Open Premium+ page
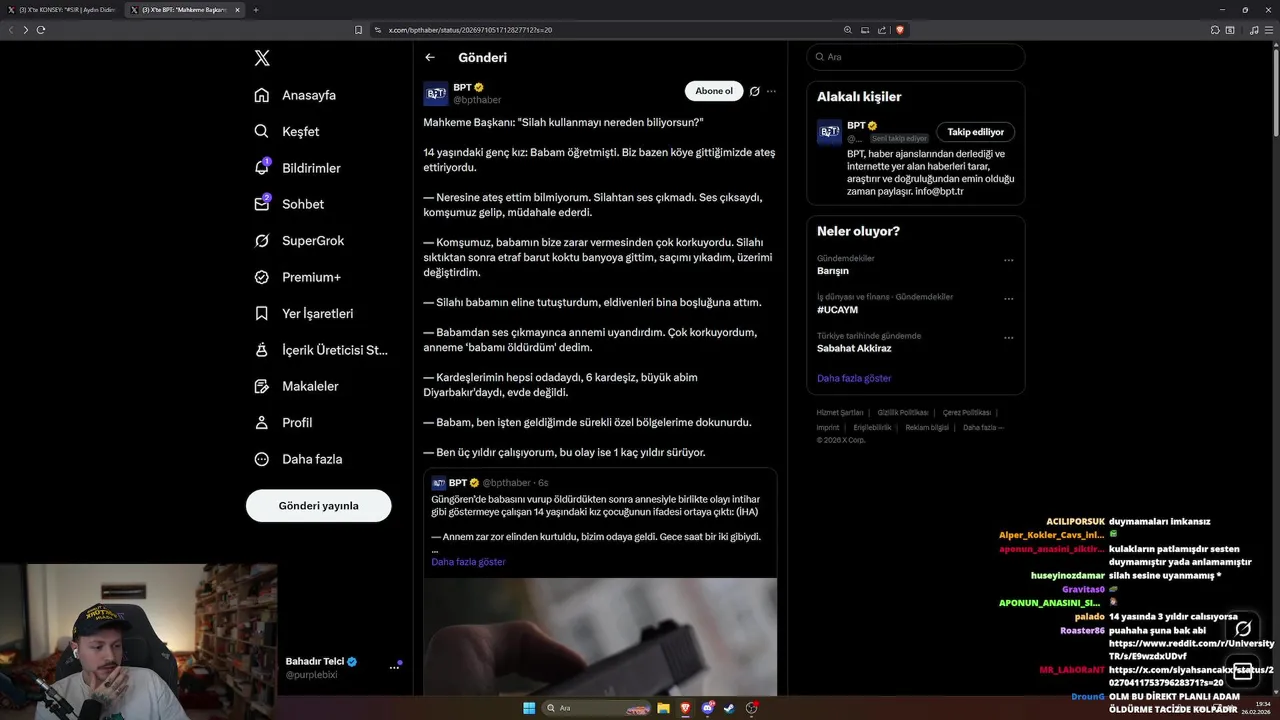 coord(297,277)
